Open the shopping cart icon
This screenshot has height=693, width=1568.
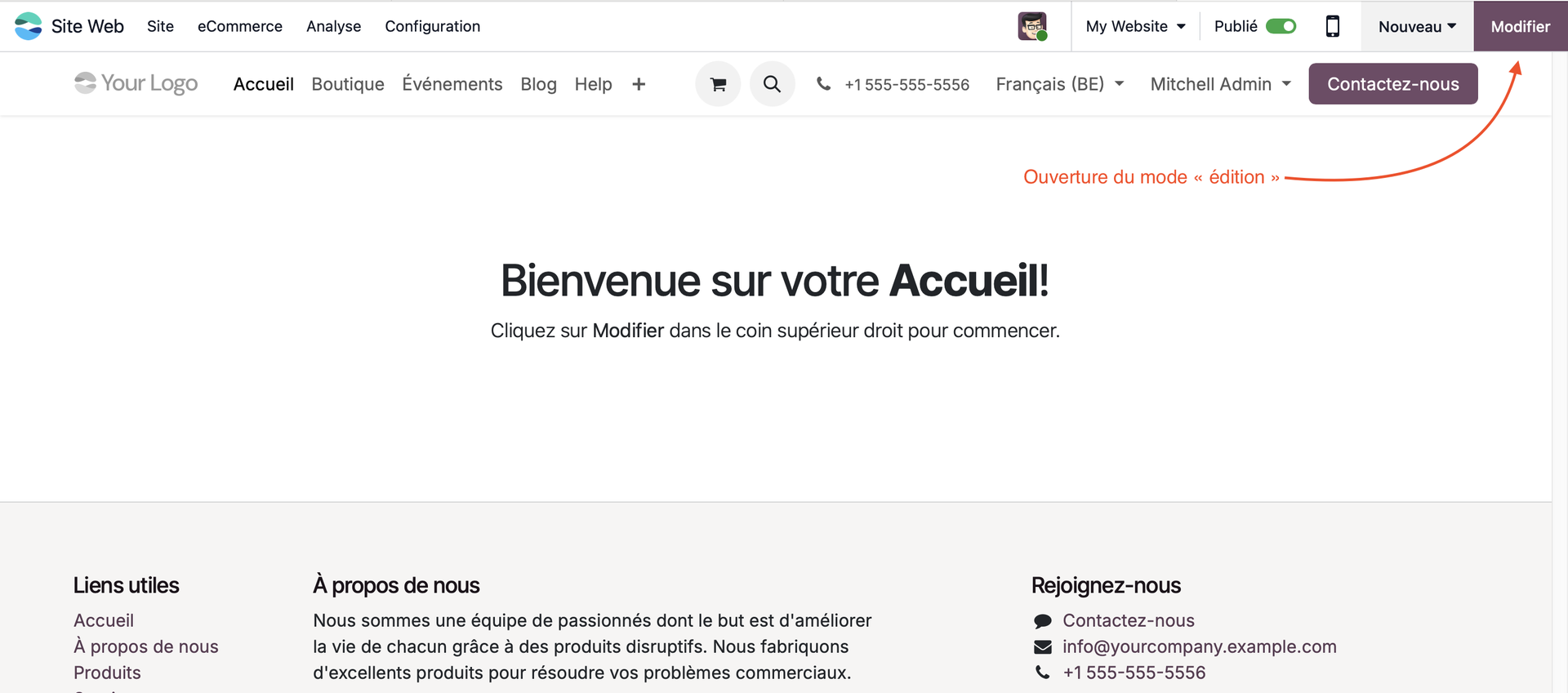pos(718,84)
